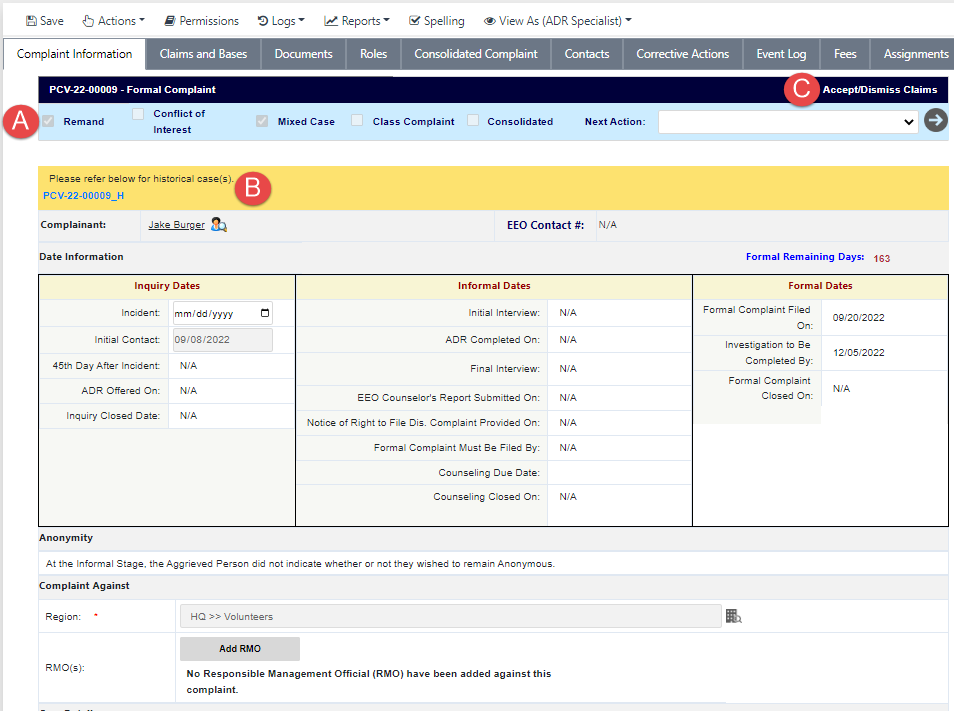Open the Actions dropdown menu
Screen dimensions: 954x711
click(x=114, y=21)
